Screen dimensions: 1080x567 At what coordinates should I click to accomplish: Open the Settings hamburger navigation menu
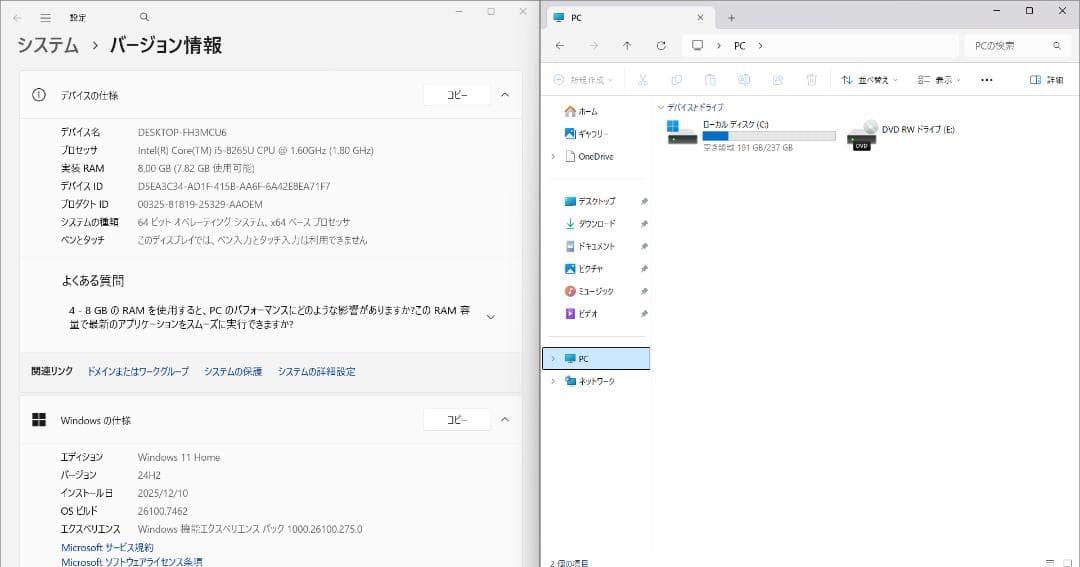pos(45,17)
